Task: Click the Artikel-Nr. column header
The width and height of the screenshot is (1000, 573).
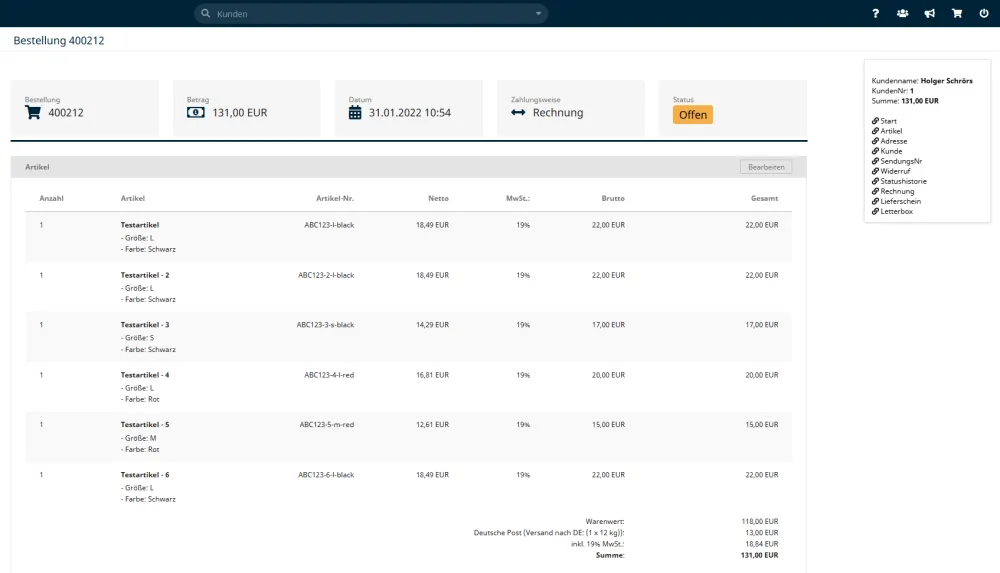Action: click(335, 198)
